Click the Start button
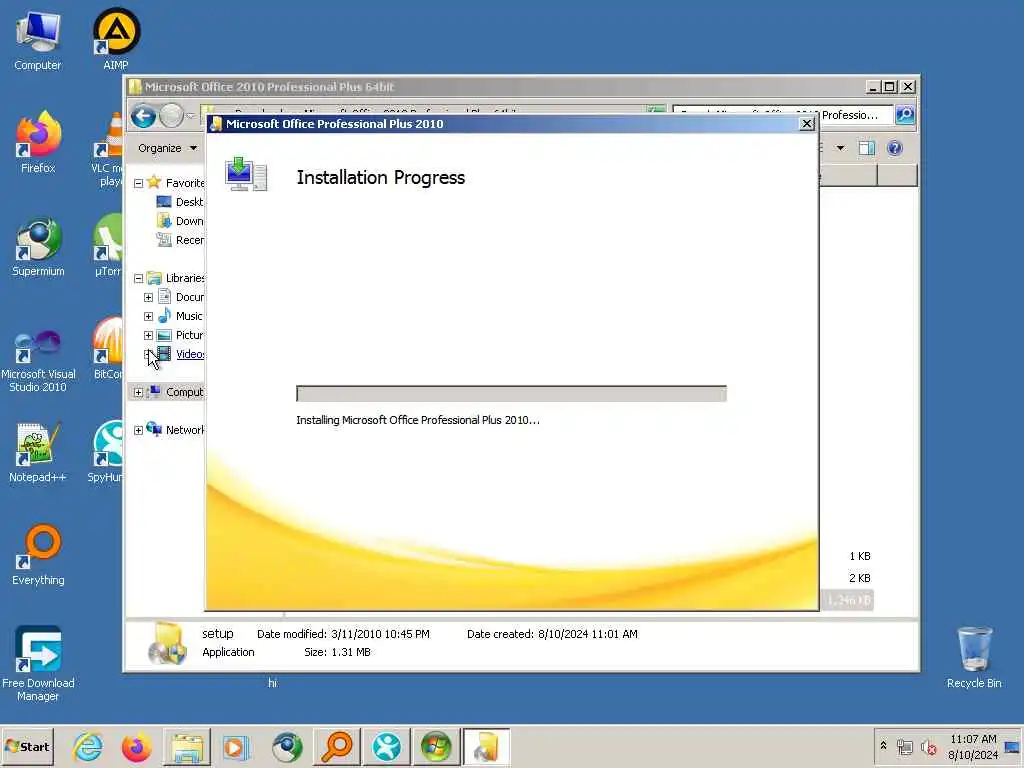Screen dimensions: 1024x768 (27, 746)
